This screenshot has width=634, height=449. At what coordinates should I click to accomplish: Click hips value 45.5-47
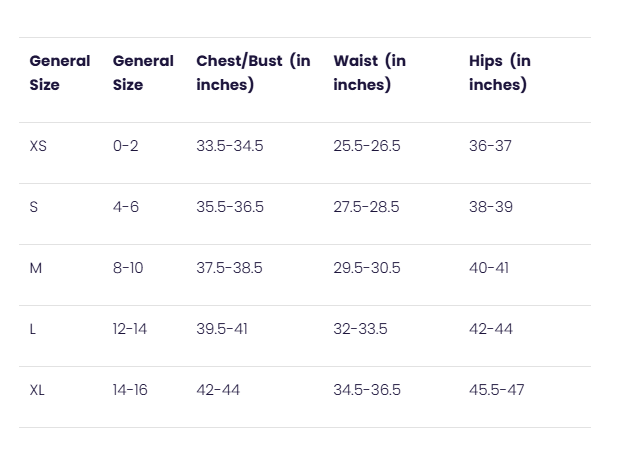[497, 390]
